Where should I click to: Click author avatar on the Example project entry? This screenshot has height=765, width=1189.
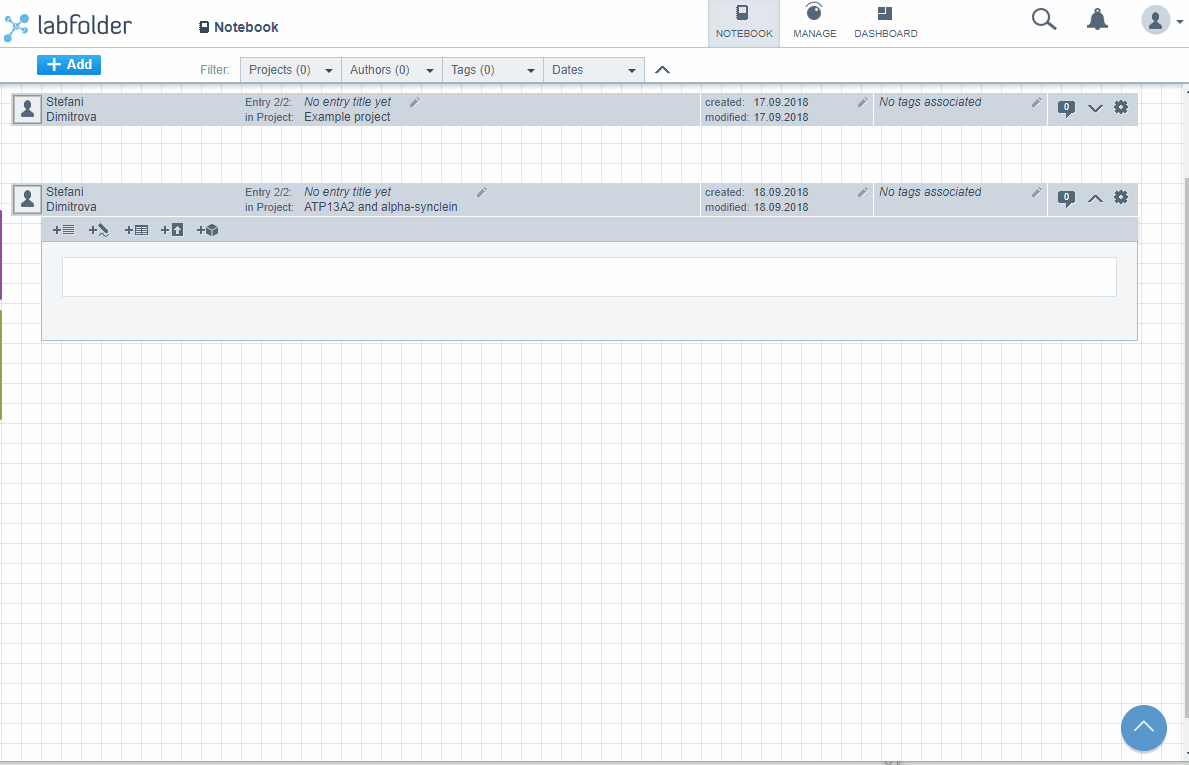(x=27, y=109)
